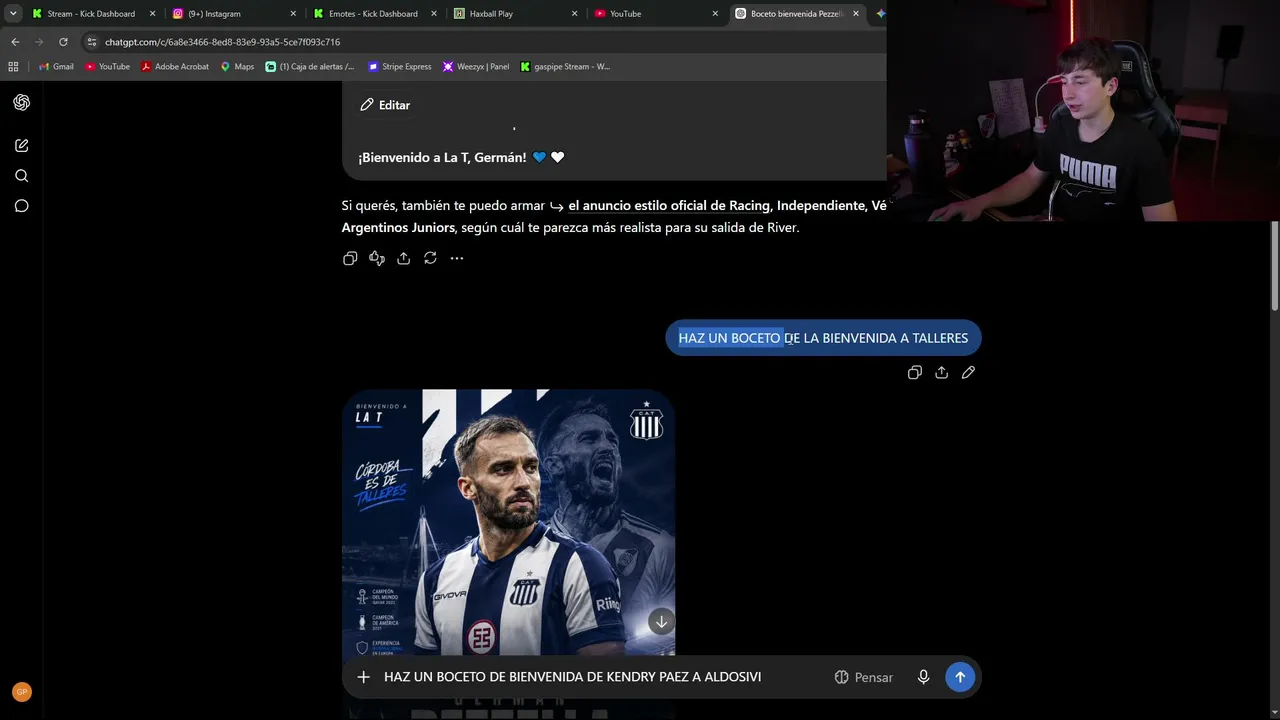Screen dimensions: 1280x720
Task: Open the Weezyx | Panel bookmark
Action: pos(476,67)
